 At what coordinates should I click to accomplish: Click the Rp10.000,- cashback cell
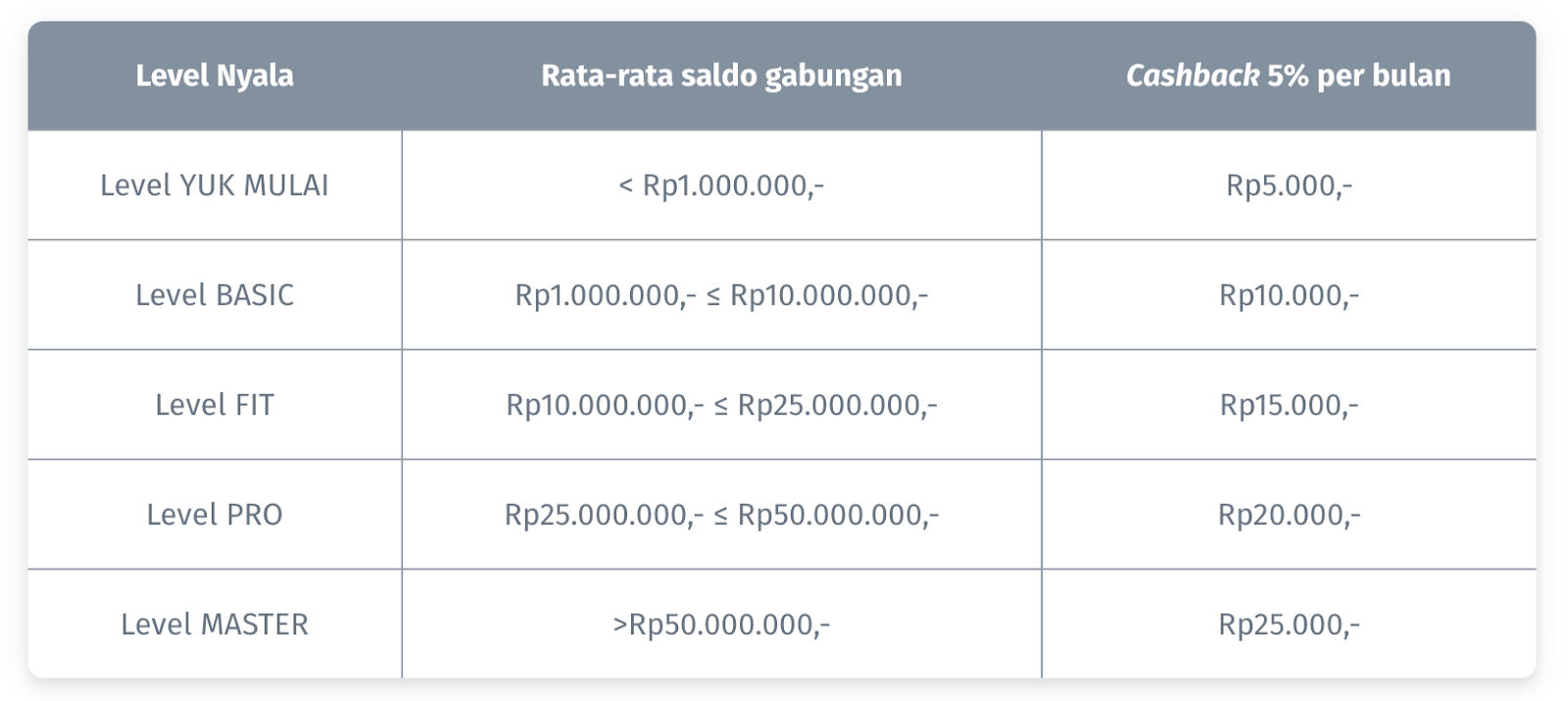[x=1289, y=295]
